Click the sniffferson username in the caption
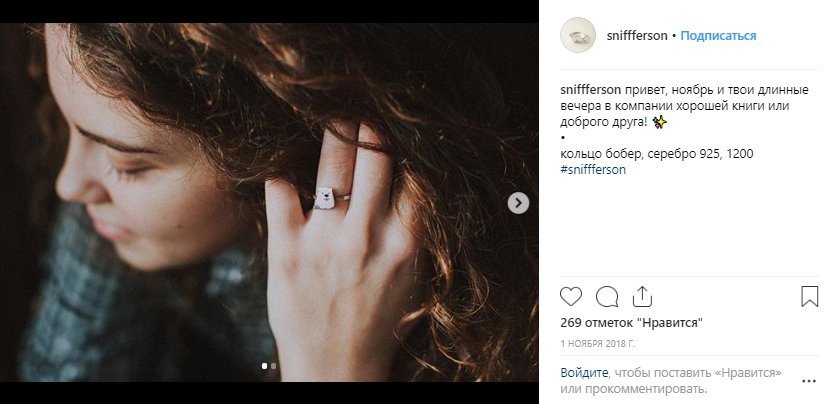The height and width of the screenshot is (404, 834). (x=591, y=91)
